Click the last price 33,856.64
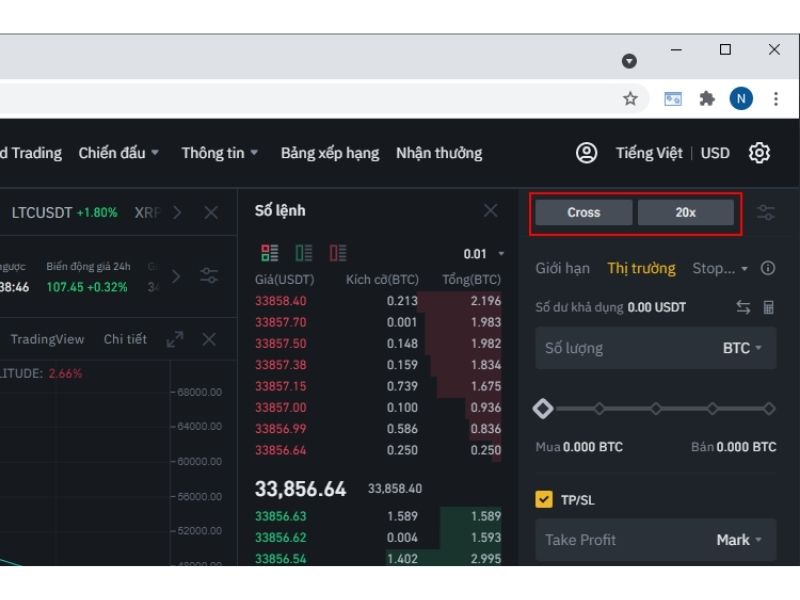800x600 pixels. (300, 489)
